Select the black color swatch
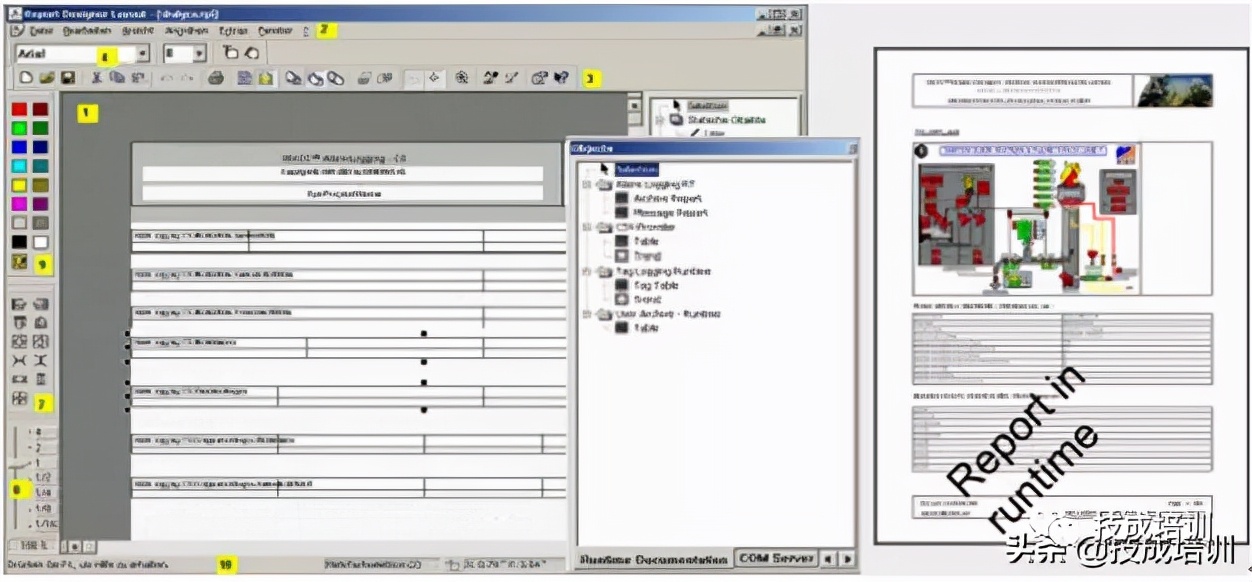1252x582 pixels. click(19, 242)
